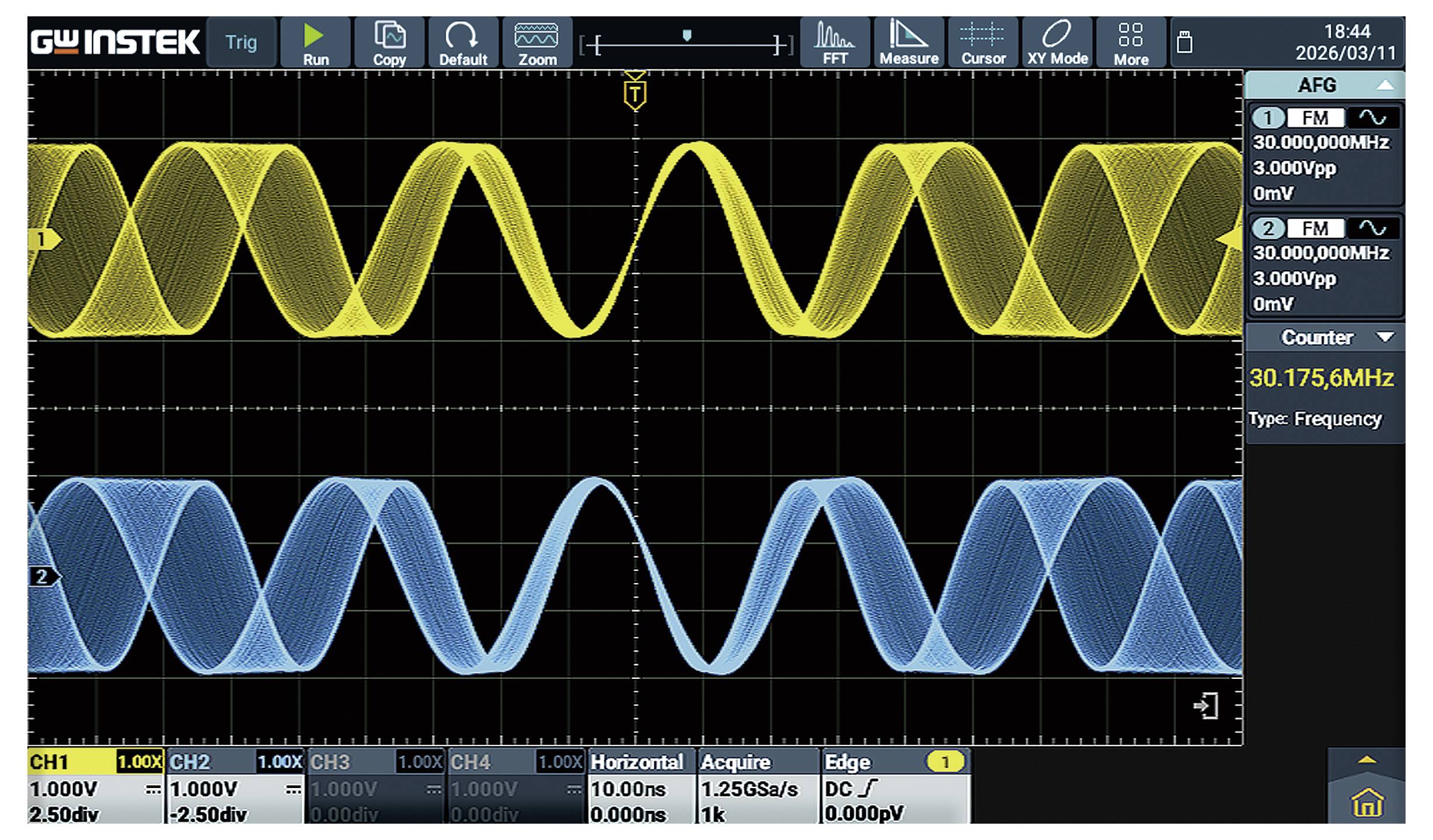
Task: Toggle the CH3 channel on
Action: click(x=376, y=761)
